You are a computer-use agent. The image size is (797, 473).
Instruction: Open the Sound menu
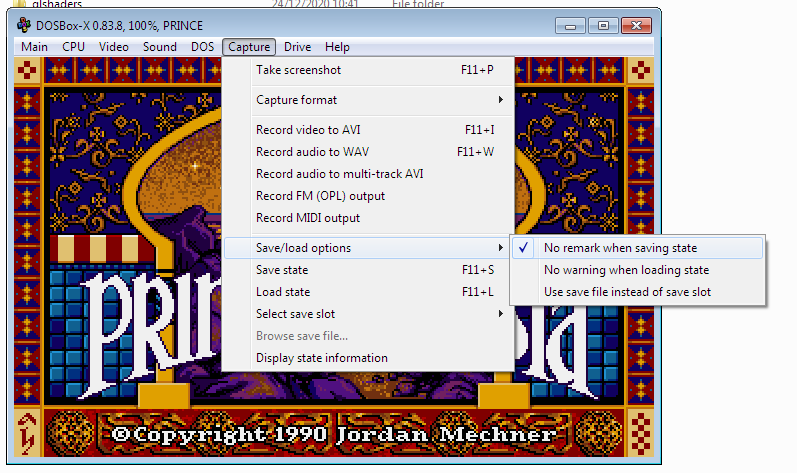coord(160,47)
